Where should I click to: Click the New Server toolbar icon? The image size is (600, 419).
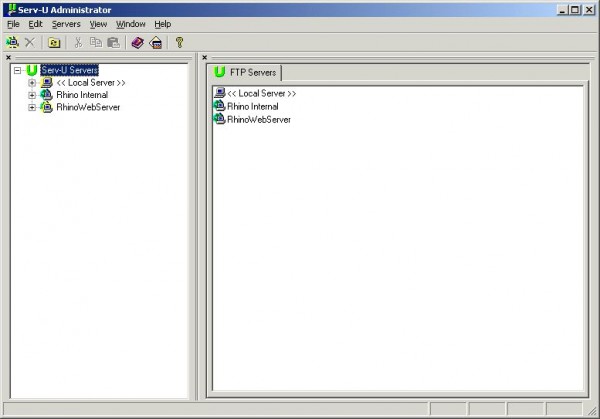tap(13, 42)
